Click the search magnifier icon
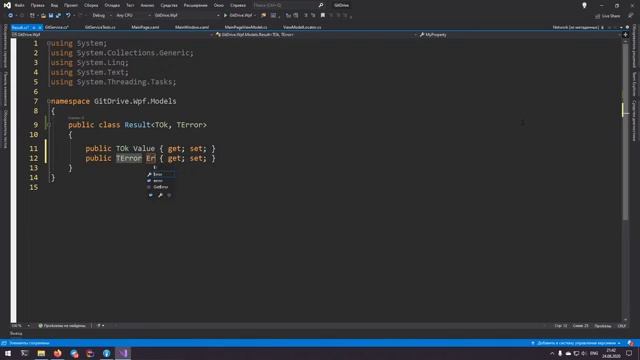Image resolution: width=640 pixels, height=360 pixels. coord(321,5)
